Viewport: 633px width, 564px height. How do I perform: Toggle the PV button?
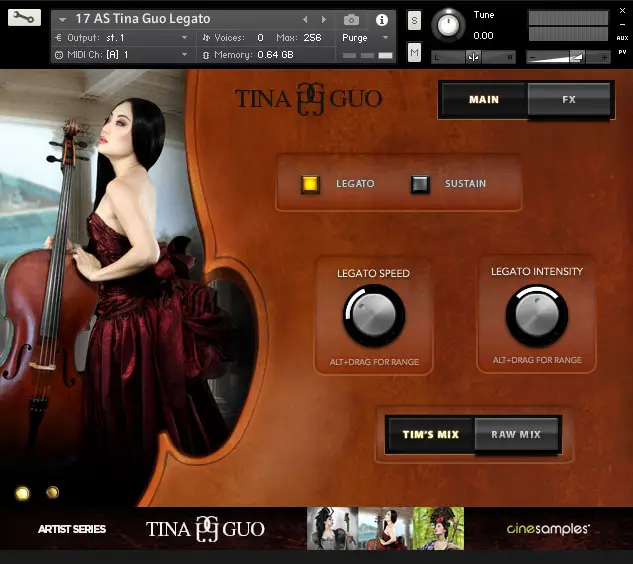click(x=622, y=52)
